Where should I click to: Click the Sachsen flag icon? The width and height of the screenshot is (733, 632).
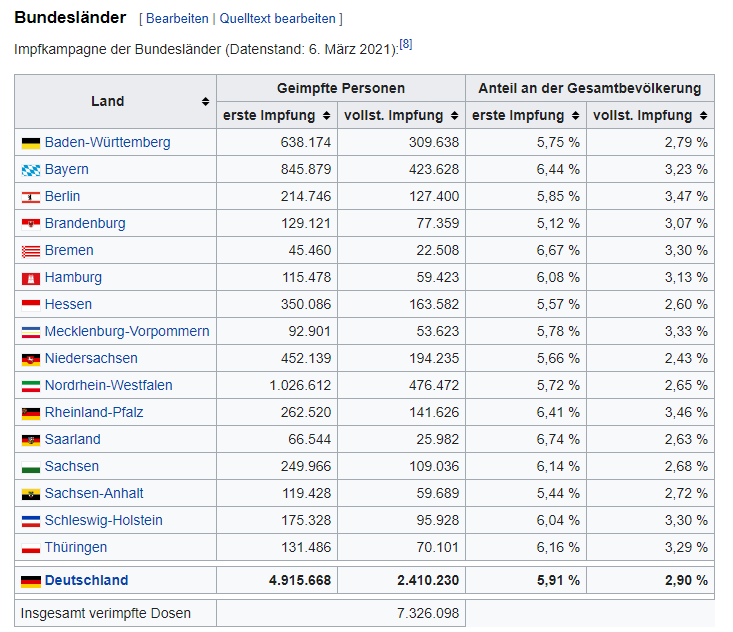pos(30,467)
